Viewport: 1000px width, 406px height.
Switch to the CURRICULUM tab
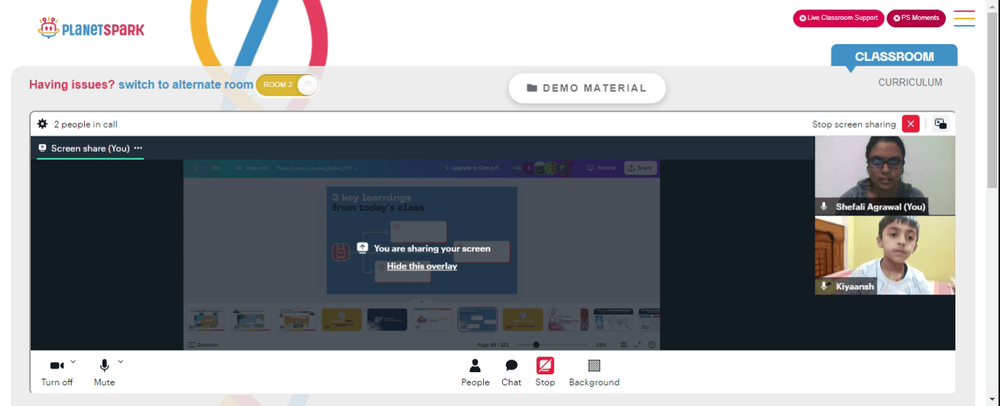[x=910, y=82]
